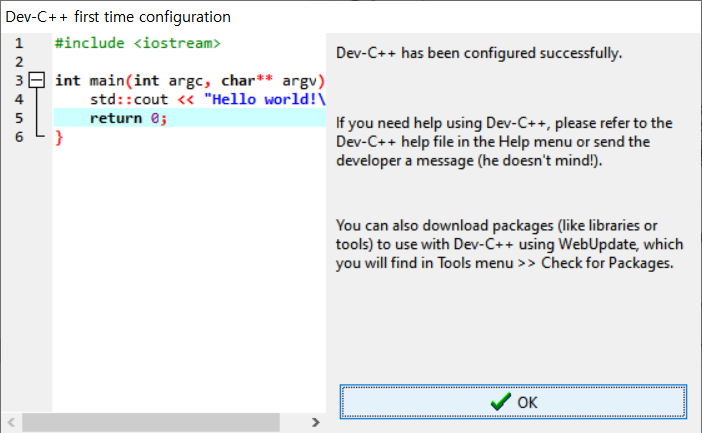Click the 'If you need help using Dev-C++' paragraph
Screen dimensions: 702x433
(x=505, y=141)
